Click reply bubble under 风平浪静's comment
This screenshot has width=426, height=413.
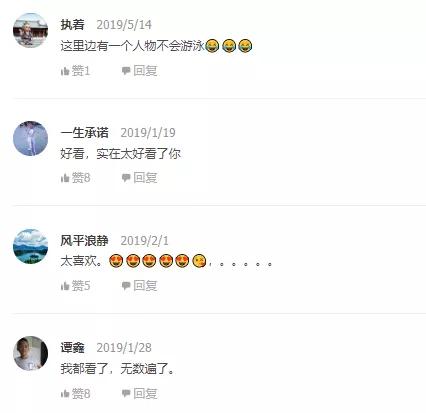[126, 286]
